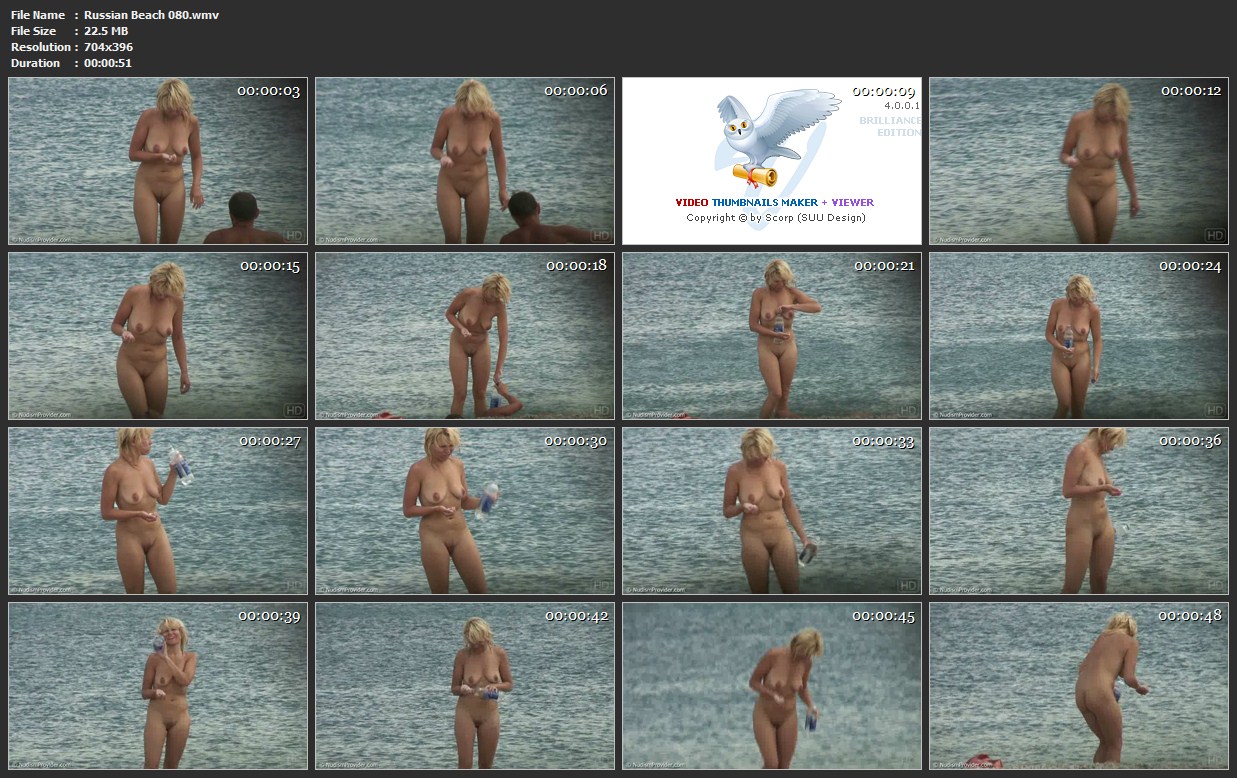Click the Duration value 00:00:51
1237x778 pixels.
click(x=108, y=63)
